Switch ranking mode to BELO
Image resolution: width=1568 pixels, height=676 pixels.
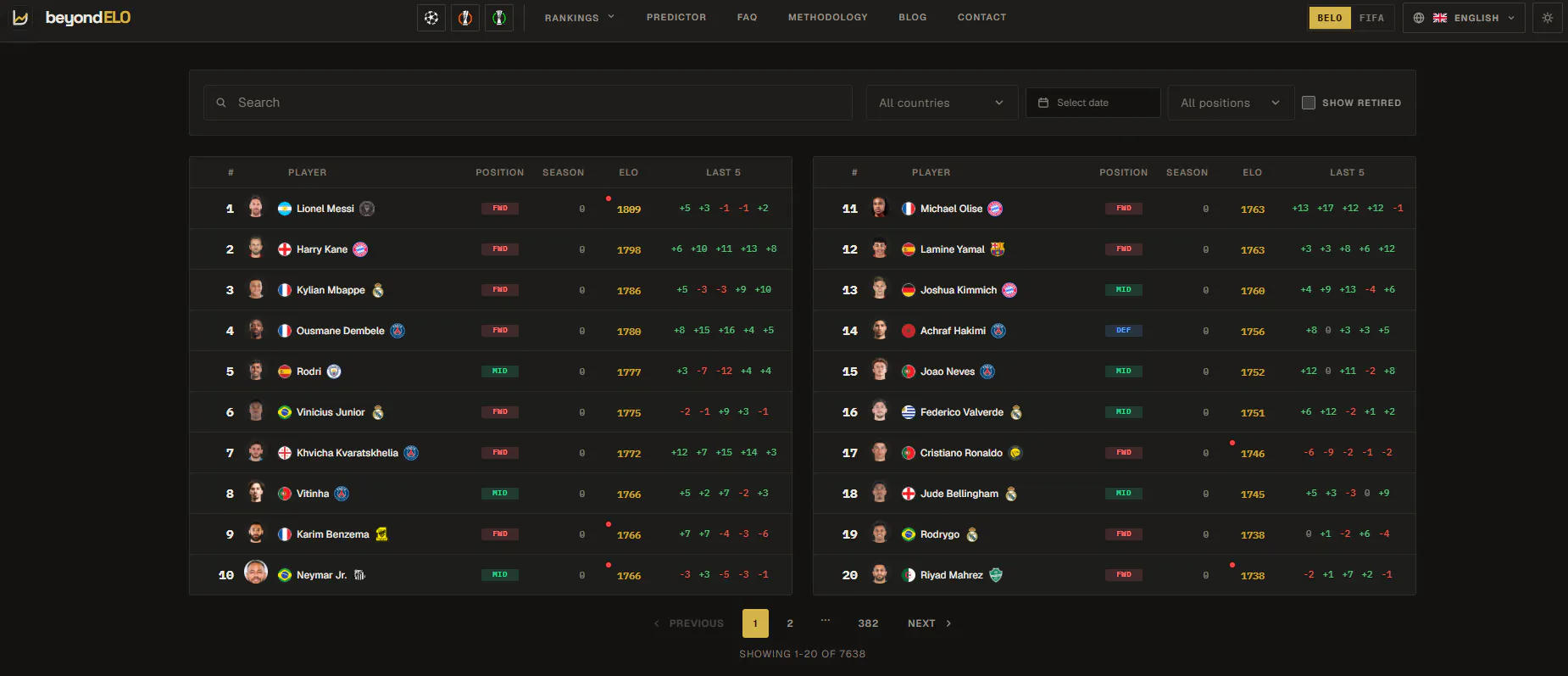coord(1330,18)
